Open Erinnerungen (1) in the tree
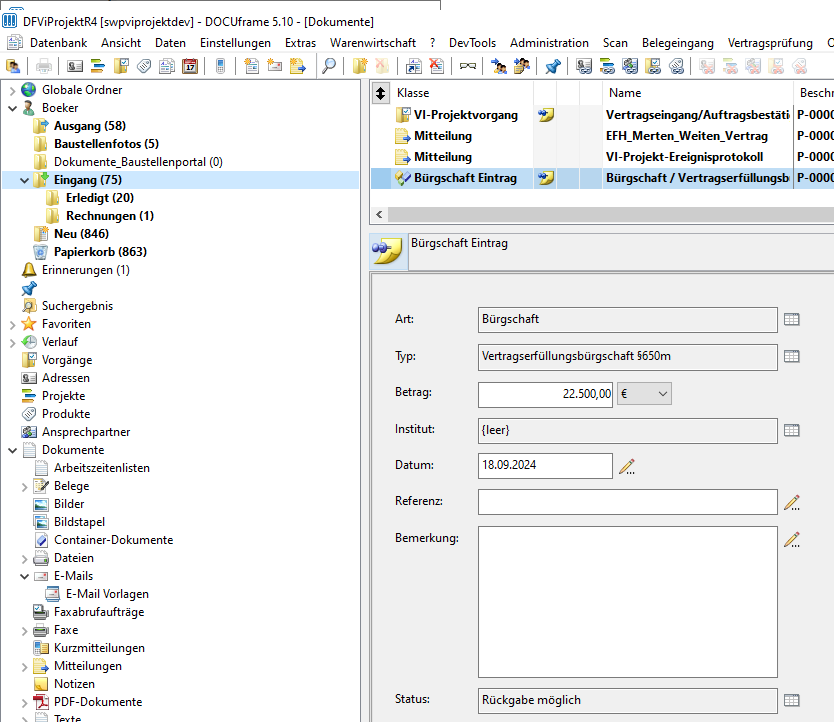The width and height of the screenshot is (834, 722). (x=86, y=270)
